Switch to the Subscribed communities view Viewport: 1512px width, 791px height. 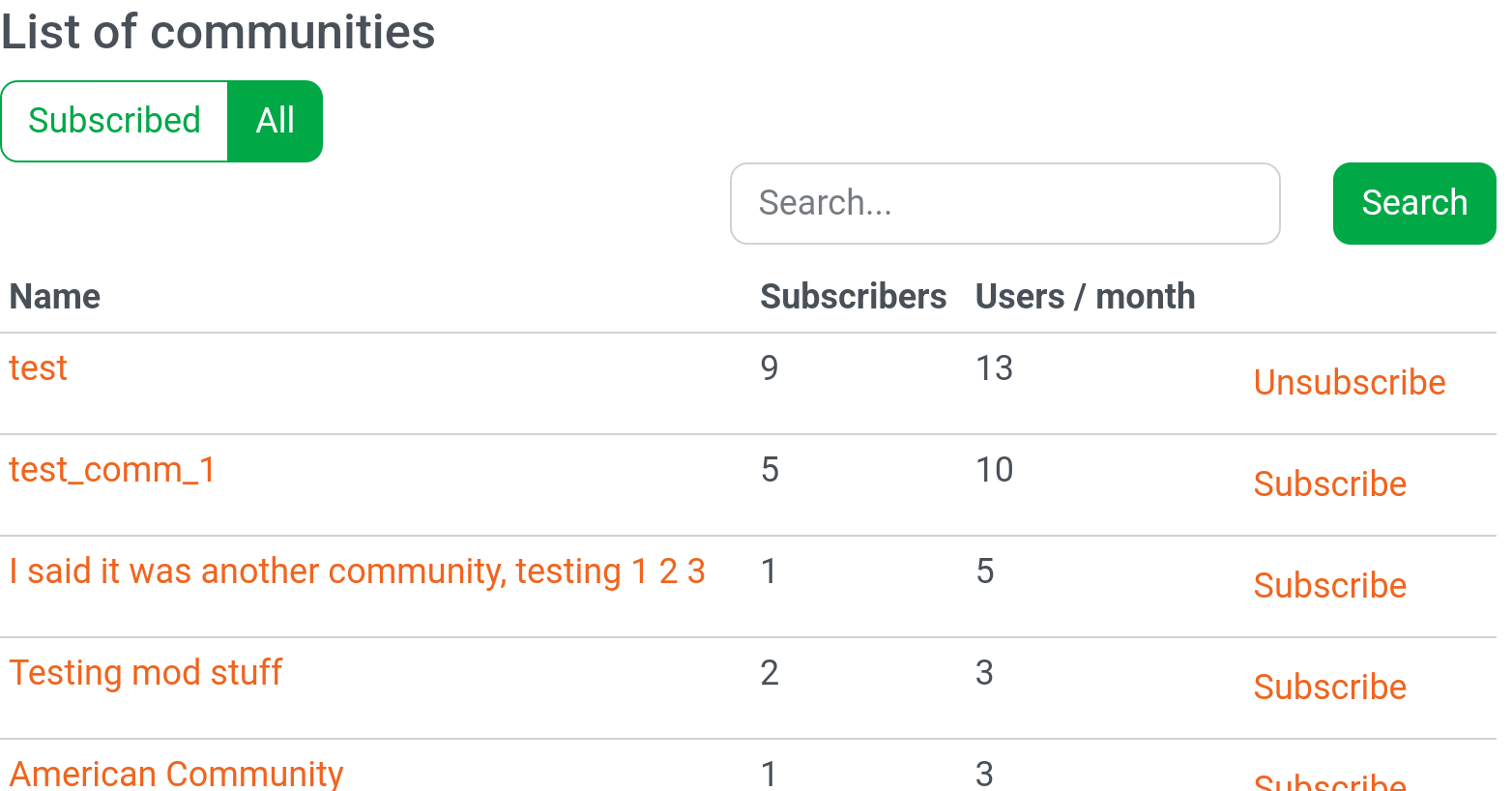pyautogui.click(x=113, y=120)
